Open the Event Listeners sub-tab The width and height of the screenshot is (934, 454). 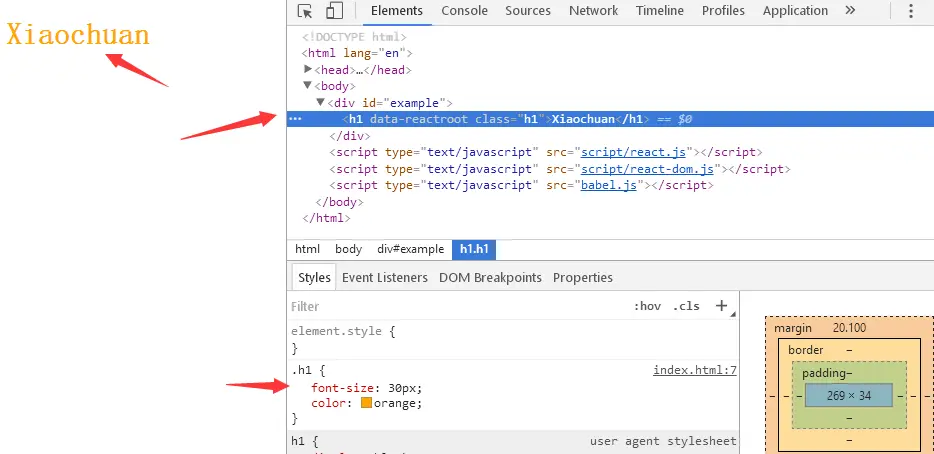(385, 278)
